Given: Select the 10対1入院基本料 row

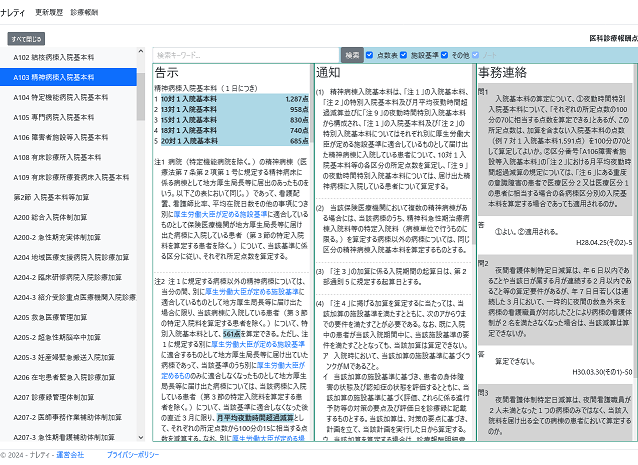Looking at the screenshot, I should pos(231,100).
